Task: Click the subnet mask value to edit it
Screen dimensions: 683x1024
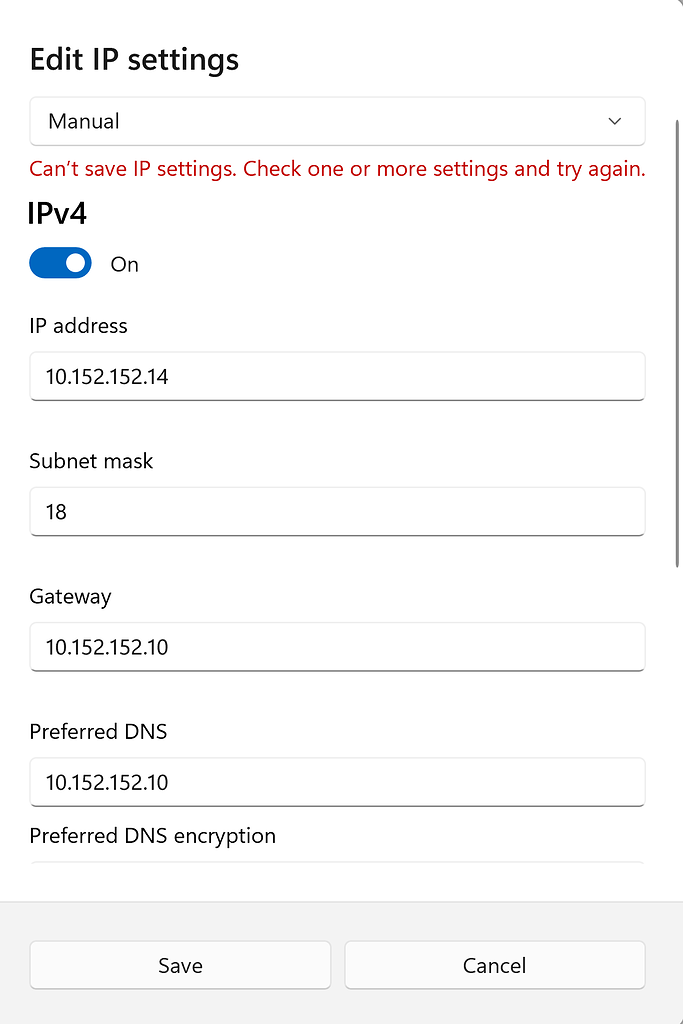Action: click(x=57, y=512)
